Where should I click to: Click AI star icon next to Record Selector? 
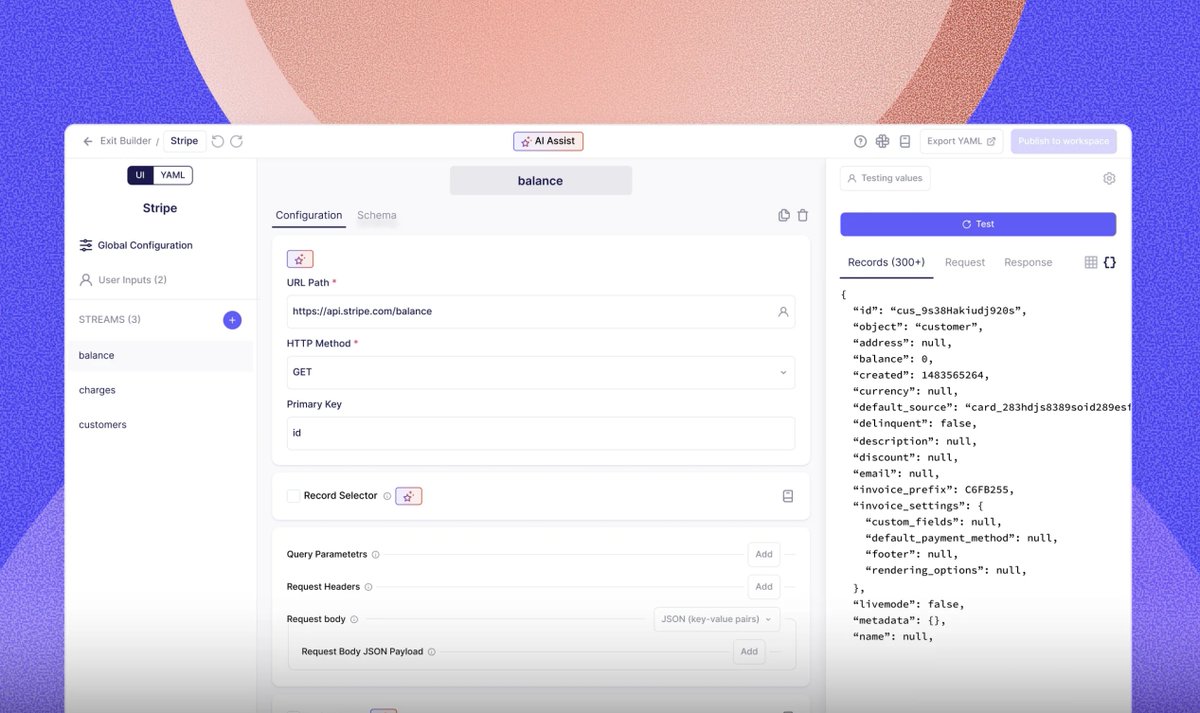[409, 496]
